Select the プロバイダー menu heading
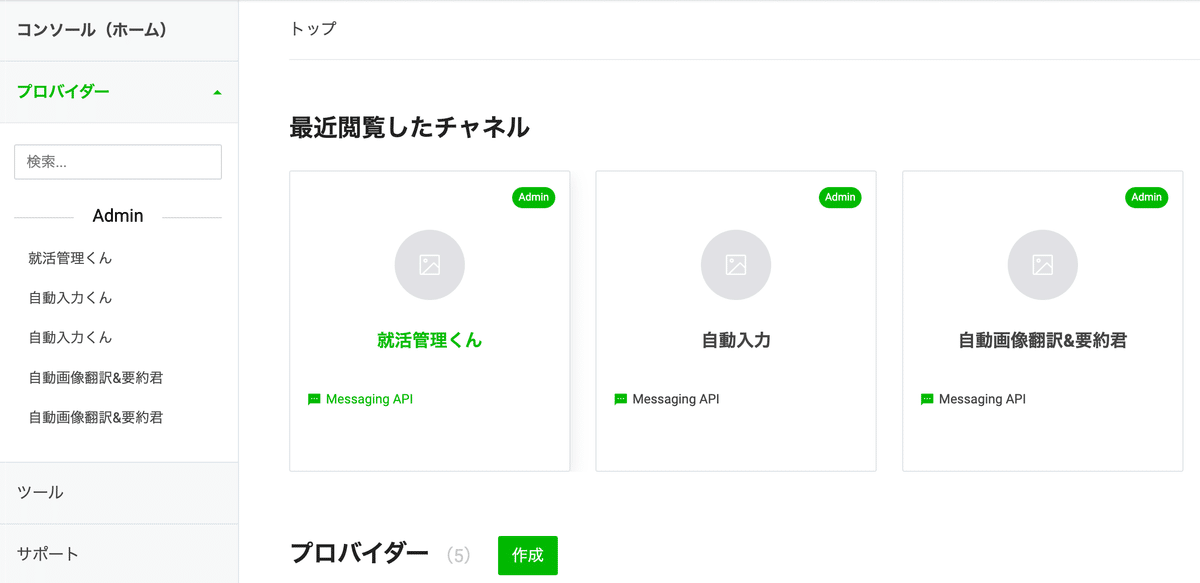Viewport: 1200px width, 583px height. point(64,92)
